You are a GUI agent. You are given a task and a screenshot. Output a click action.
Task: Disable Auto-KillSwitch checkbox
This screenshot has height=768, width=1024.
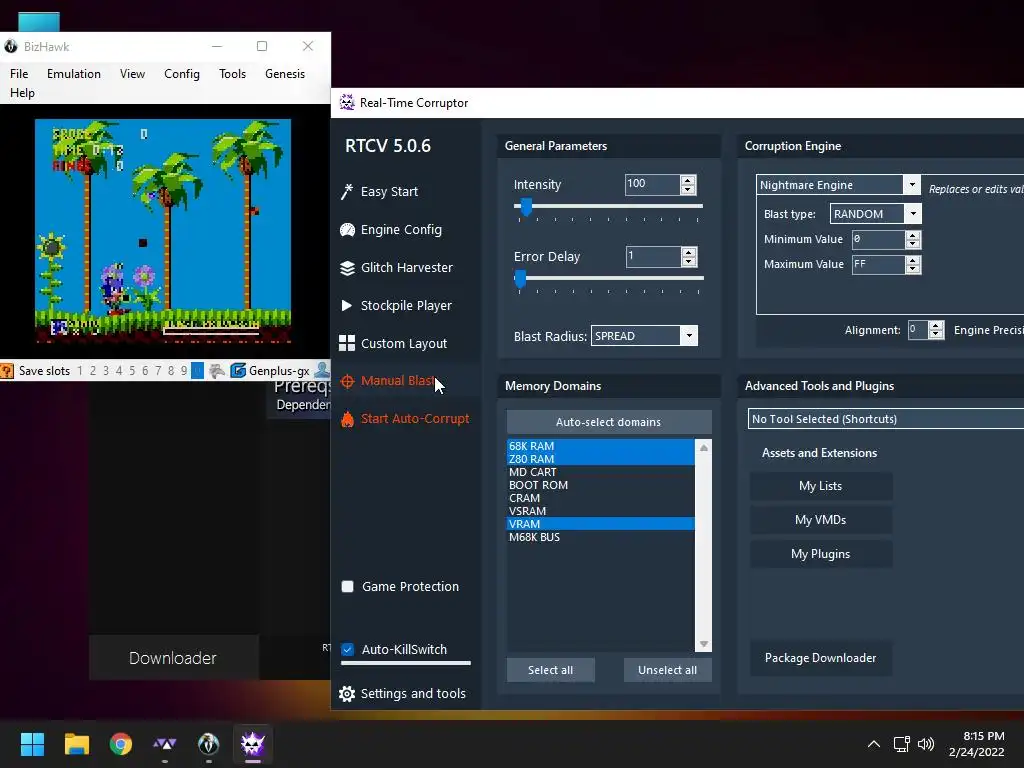point(347,649)
